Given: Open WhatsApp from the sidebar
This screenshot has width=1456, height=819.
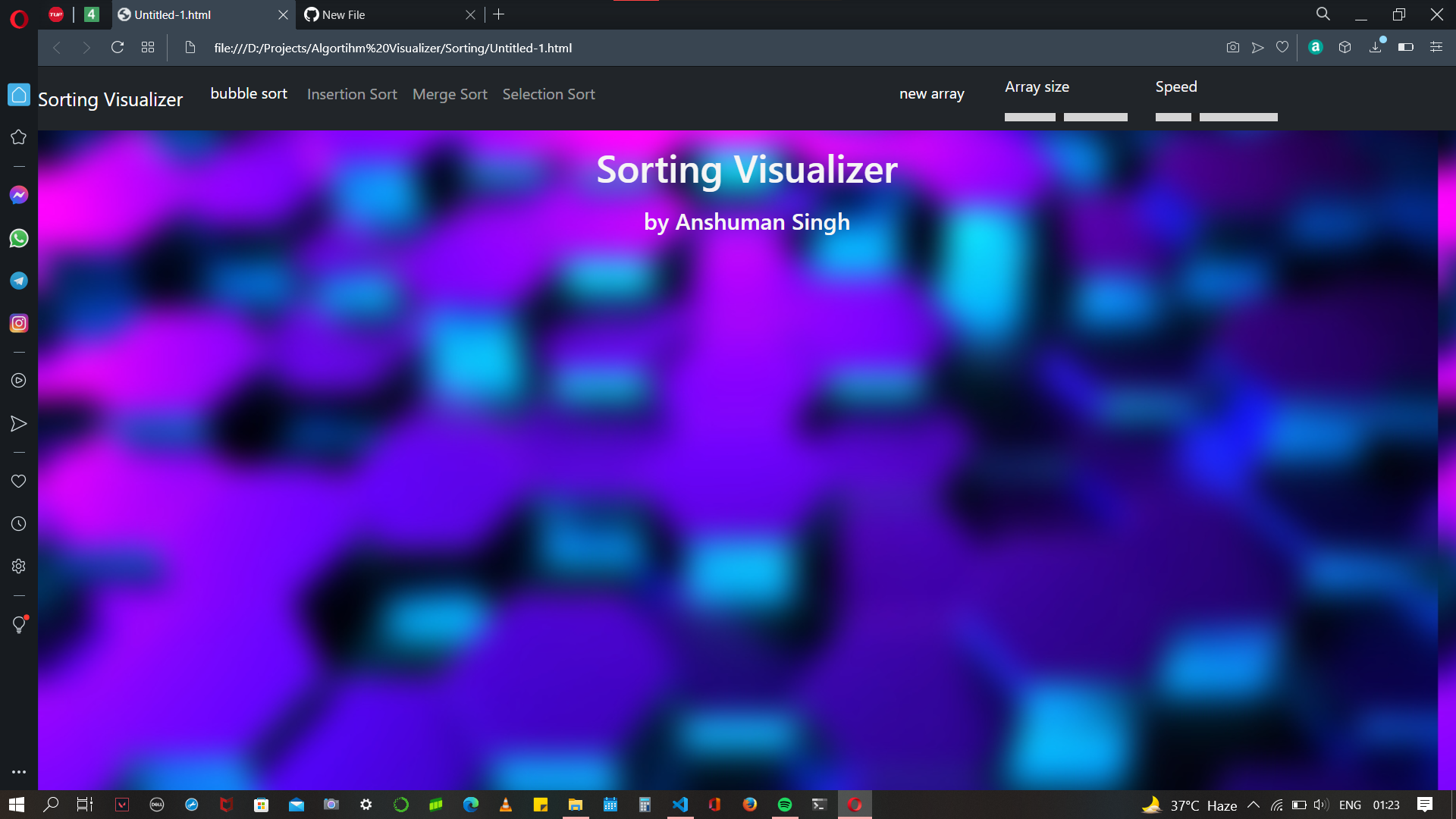Looking at the screenshot, I should click(19, 238).
